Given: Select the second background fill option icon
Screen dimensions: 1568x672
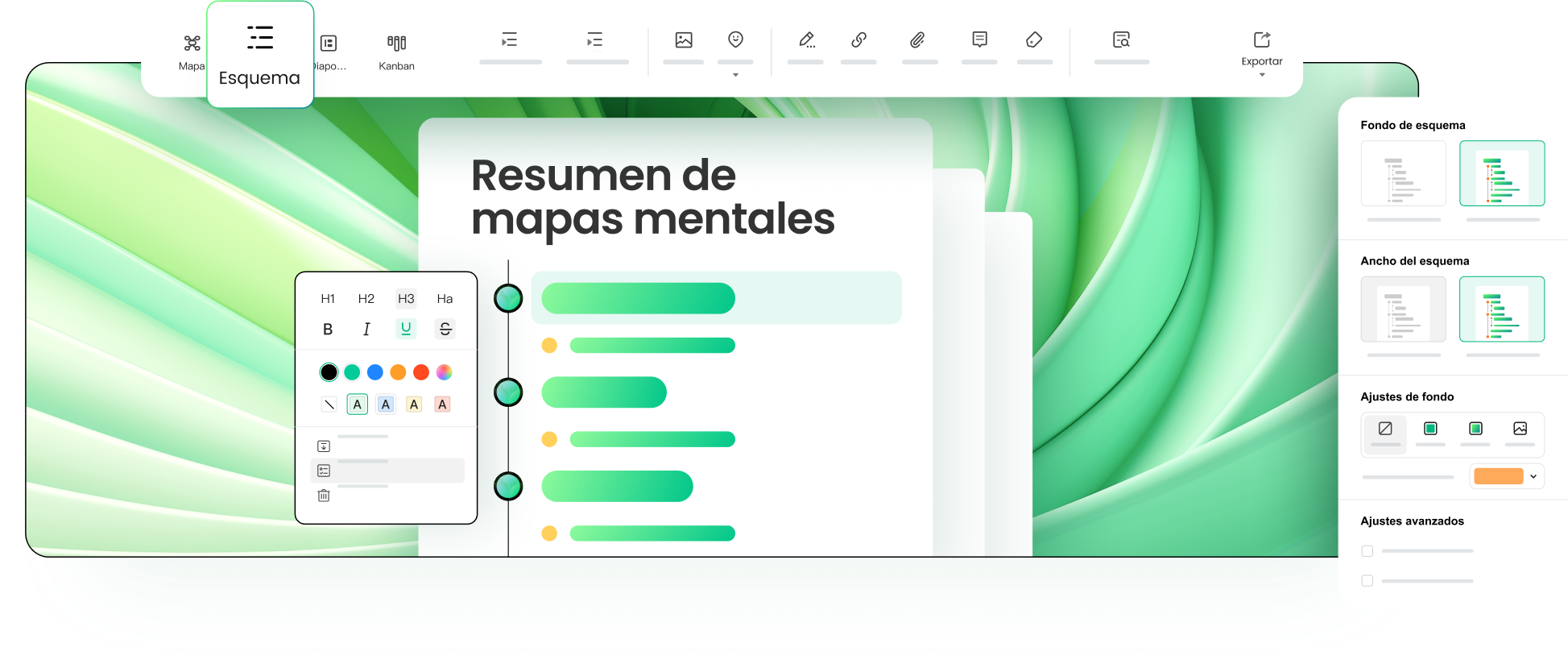Looking at the screenshot, I should point(1430,429).
